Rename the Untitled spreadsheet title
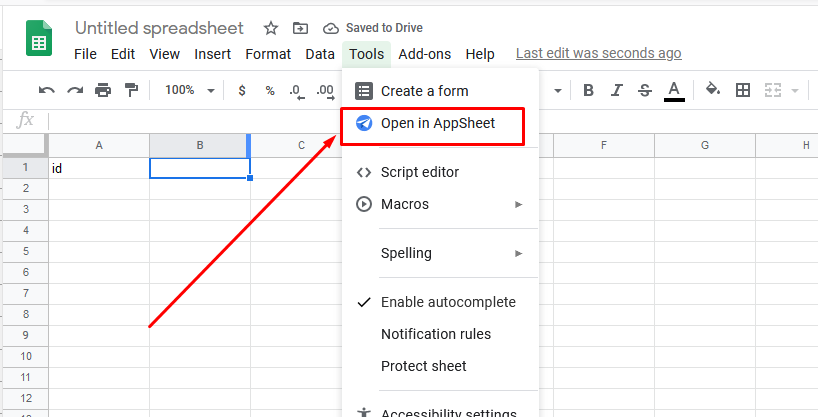 [159, 28]
